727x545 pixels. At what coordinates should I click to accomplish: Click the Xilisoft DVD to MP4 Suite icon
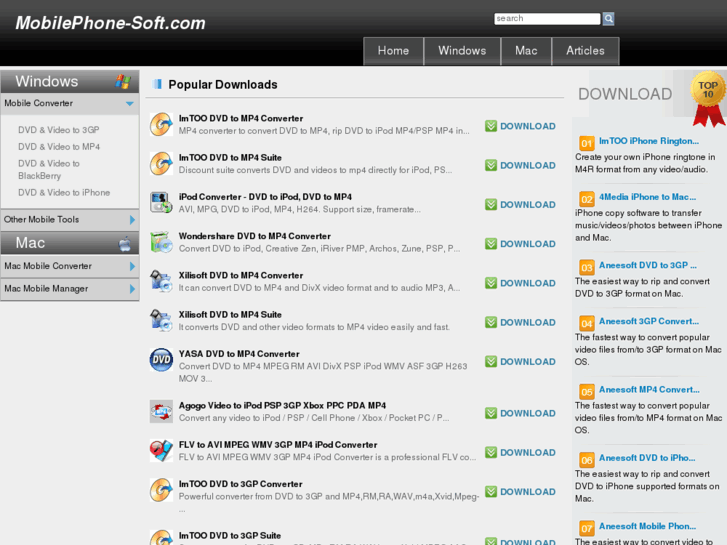[x=161, y=321]
